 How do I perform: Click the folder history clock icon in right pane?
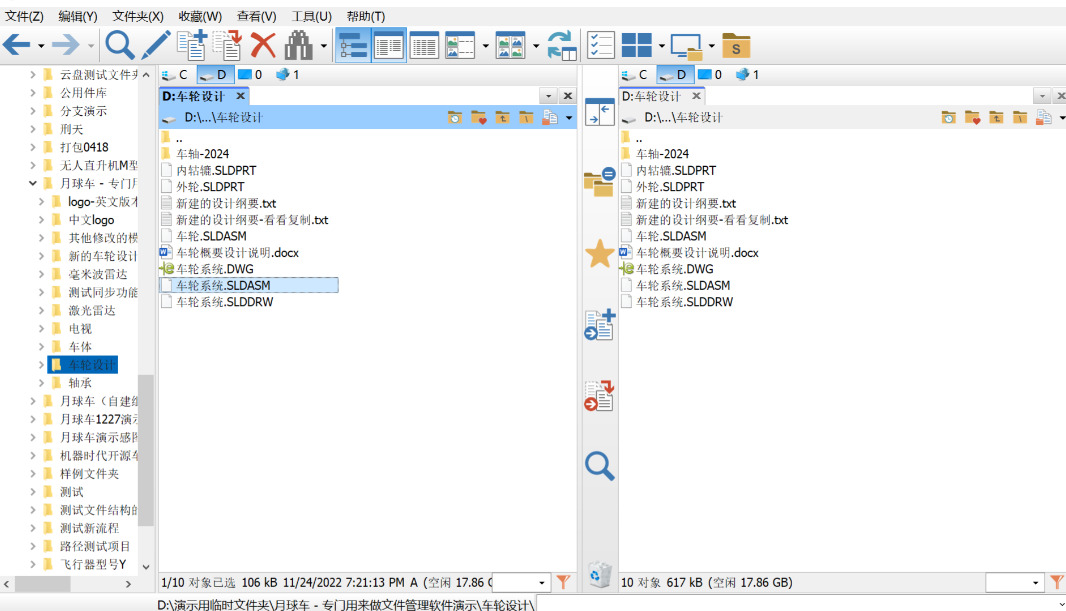click(x=948, y=118)
